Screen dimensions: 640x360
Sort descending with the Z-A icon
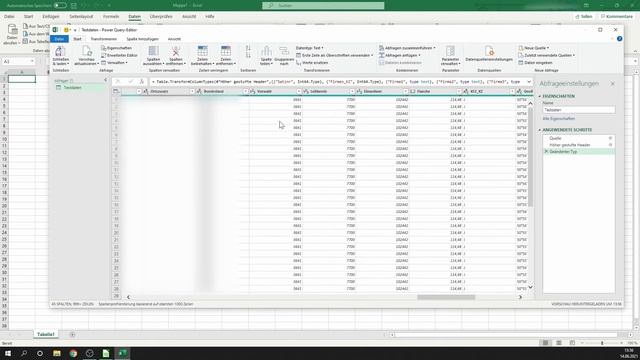[x=248, y=55]
